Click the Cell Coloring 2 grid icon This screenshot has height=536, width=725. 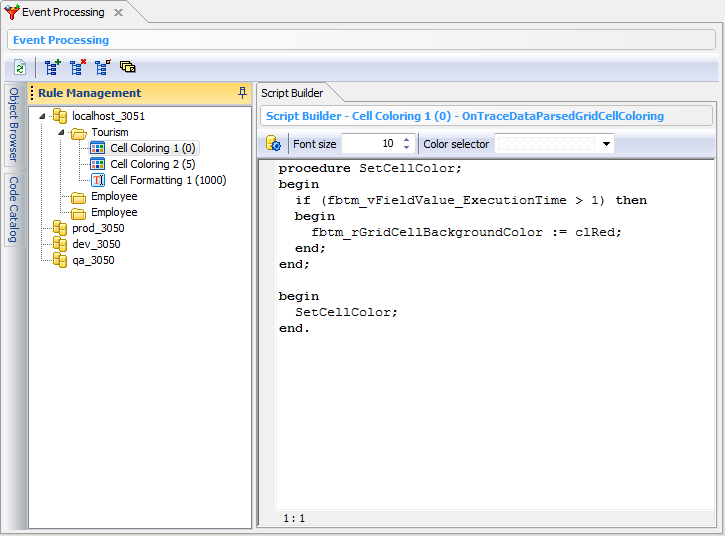pyautogui.click(x=98, y=164)
